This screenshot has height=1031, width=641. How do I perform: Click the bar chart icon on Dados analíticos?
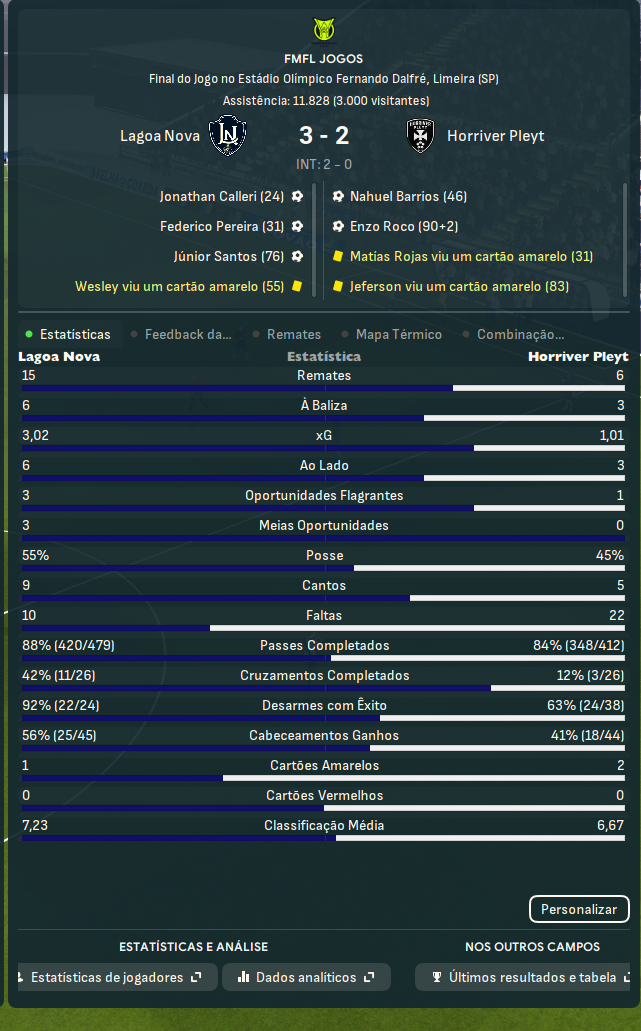click(243, 977)
